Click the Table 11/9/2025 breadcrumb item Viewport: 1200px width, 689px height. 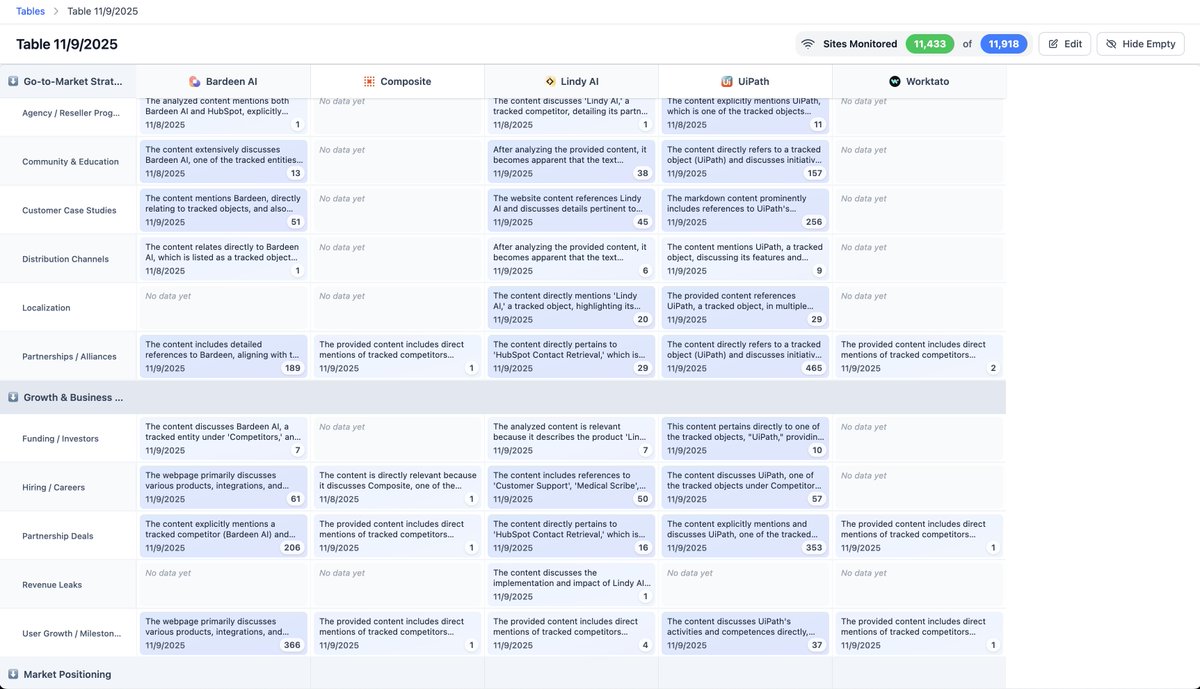click(x=103, y=11)
